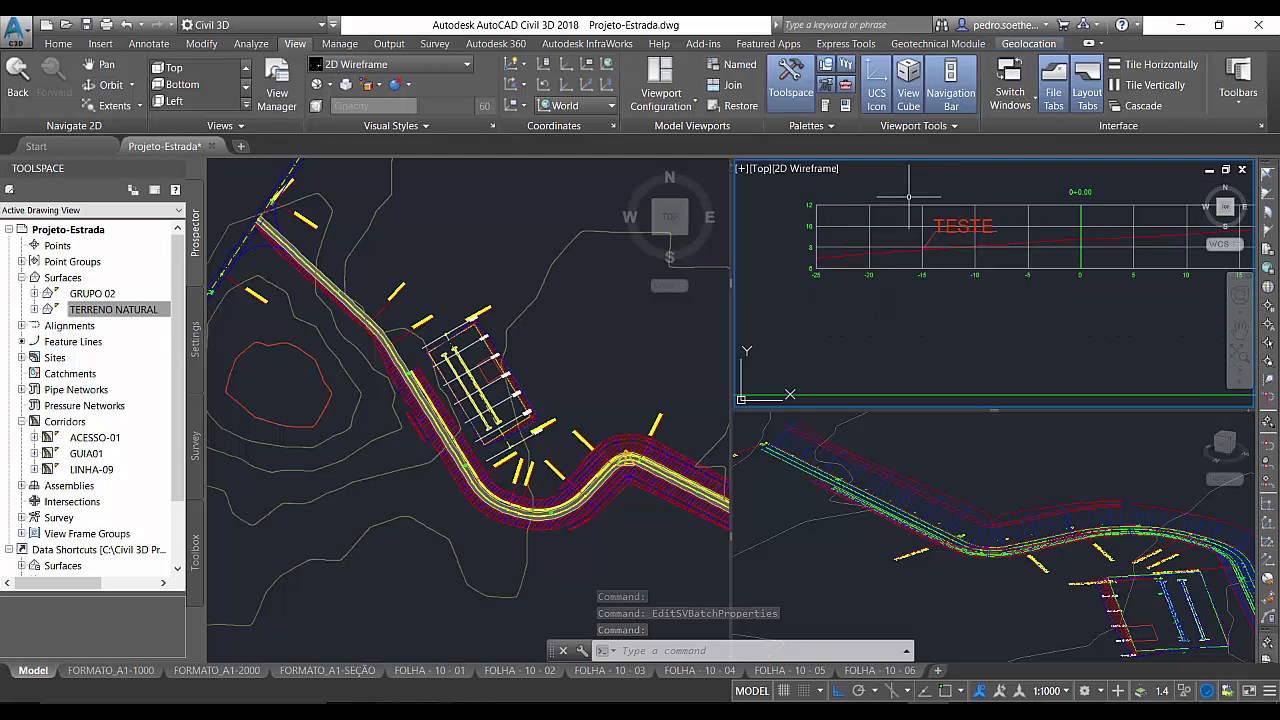1280x720 pixels.
Task: Select the Switch Windows icon
Action: tap(1010, 84)
